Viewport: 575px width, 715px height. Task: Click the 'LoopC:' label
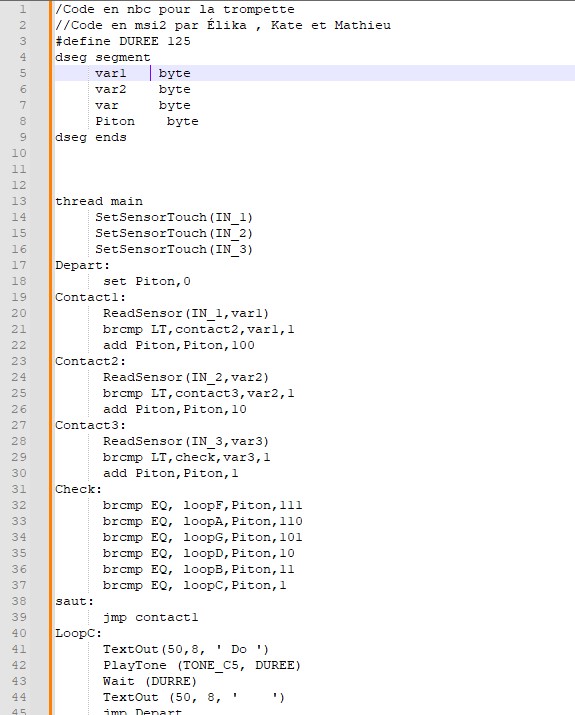click(78, 633)
